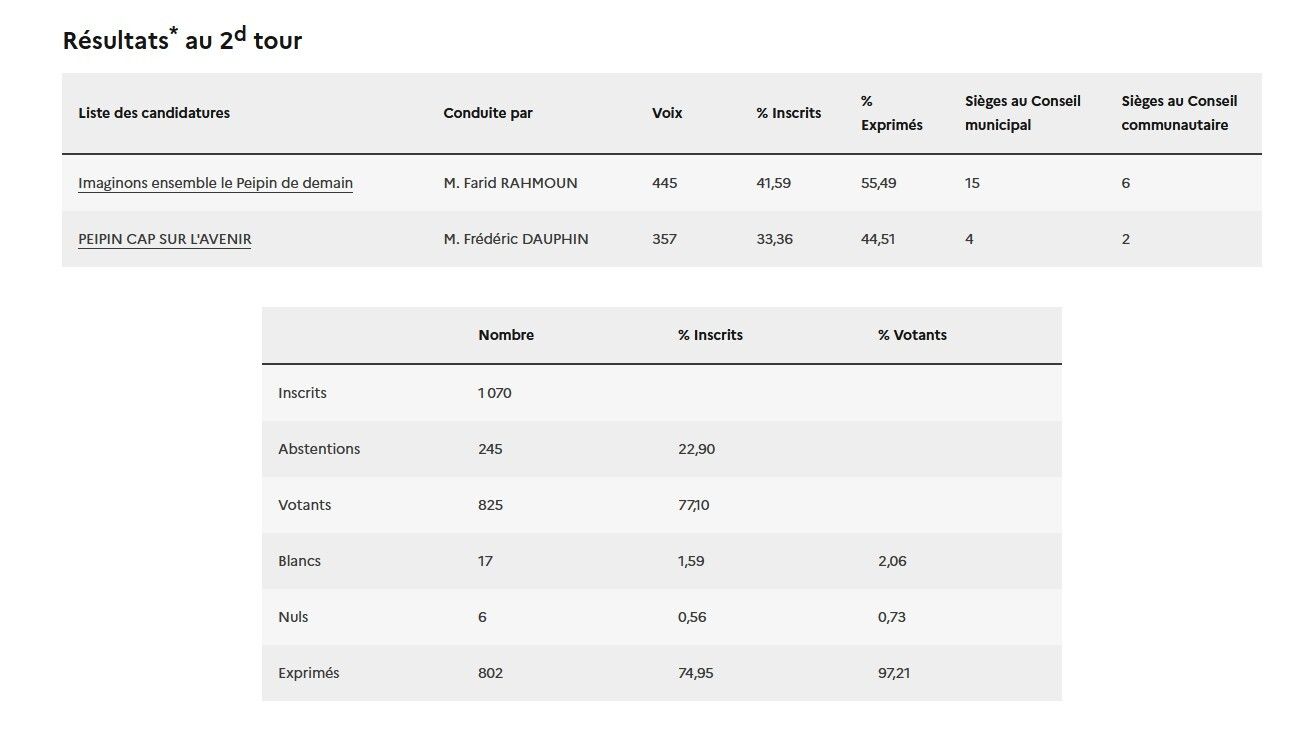The width and height of the screenshot is (1314, 732).
Task: Click the 44,51 percent expressed value
Action: coord(878,239)
